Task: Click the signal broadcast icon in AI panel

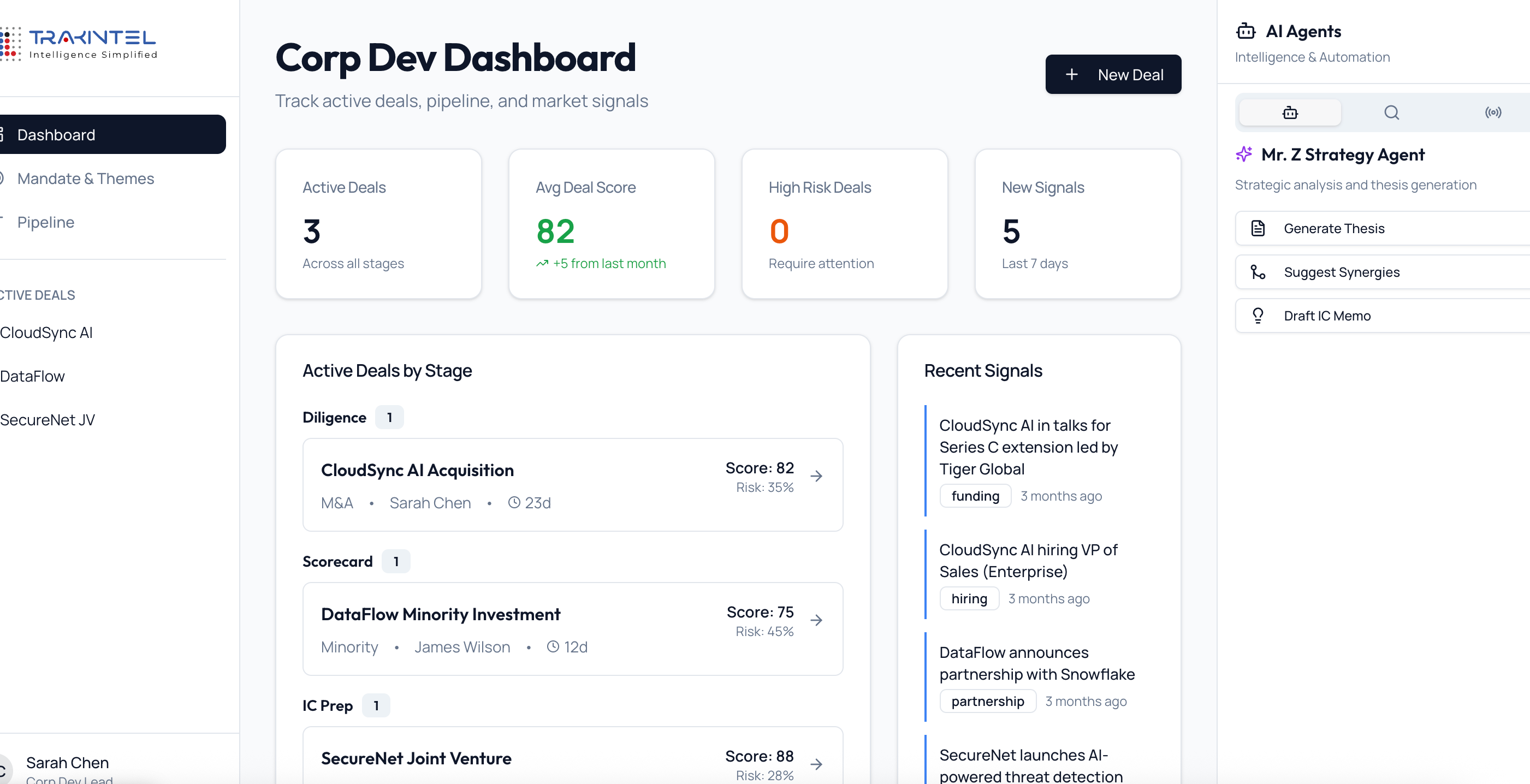Action: pos(1494,112)
